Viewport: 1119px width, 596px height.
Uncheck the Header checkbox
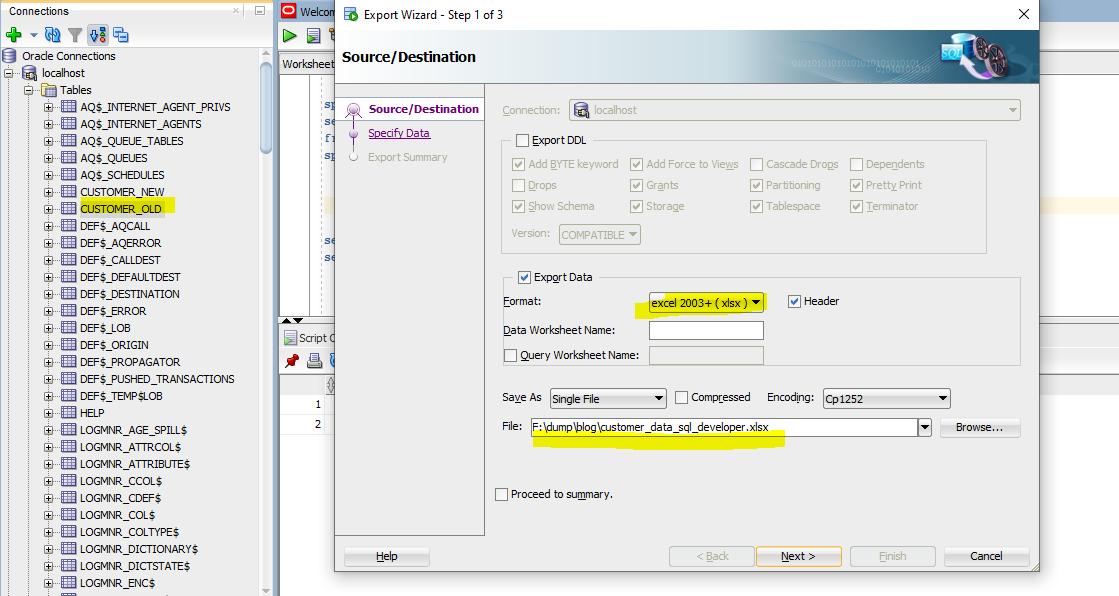click(x=794, y=301)
